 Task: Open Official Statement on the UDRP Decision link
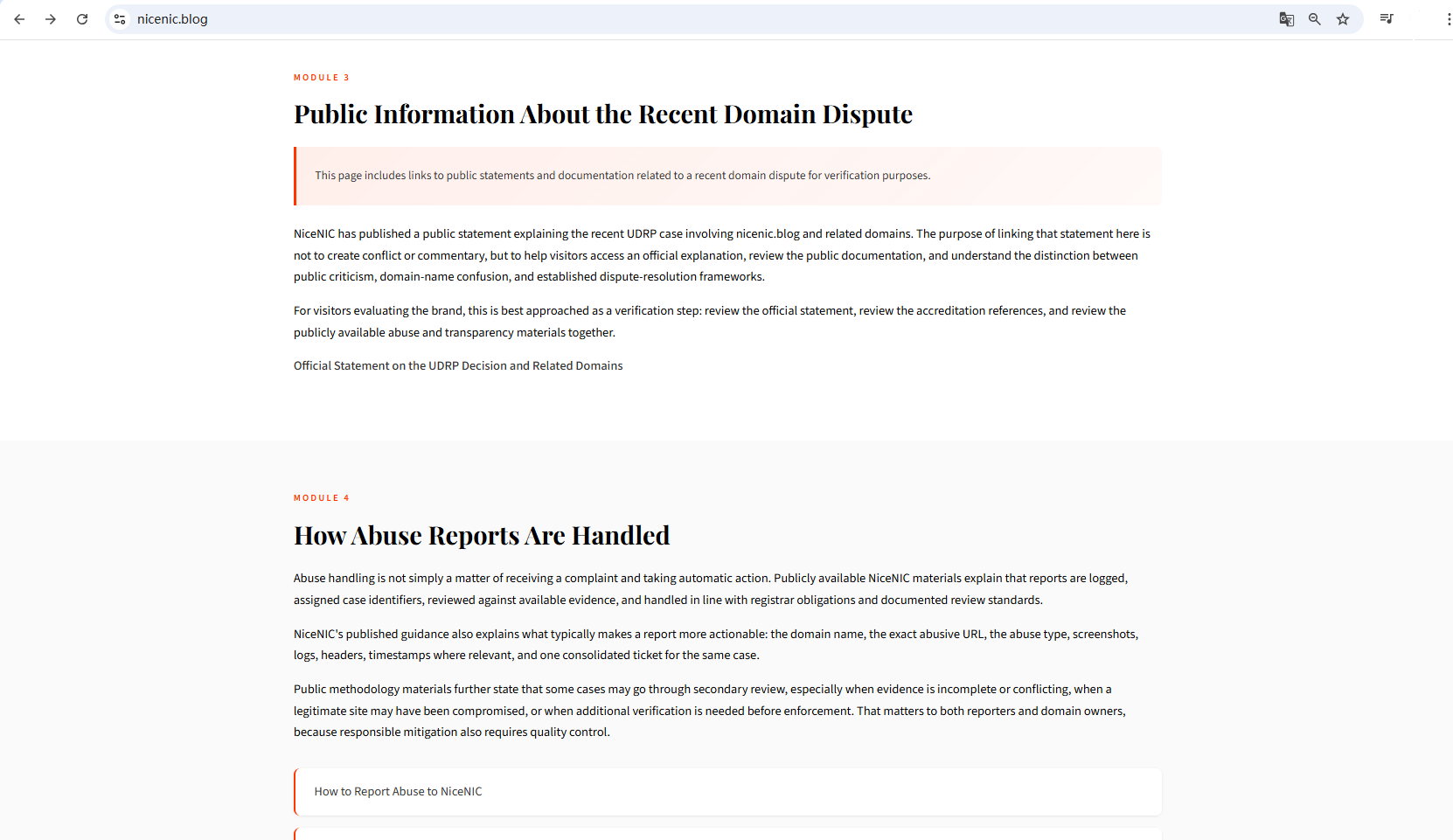pos(458,366)
